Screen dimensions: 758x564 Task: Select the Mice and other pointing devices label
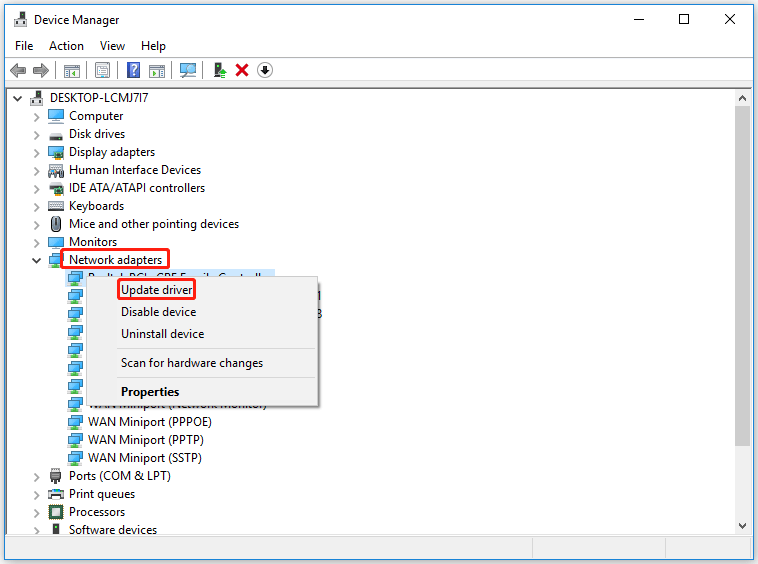point(154,224)
